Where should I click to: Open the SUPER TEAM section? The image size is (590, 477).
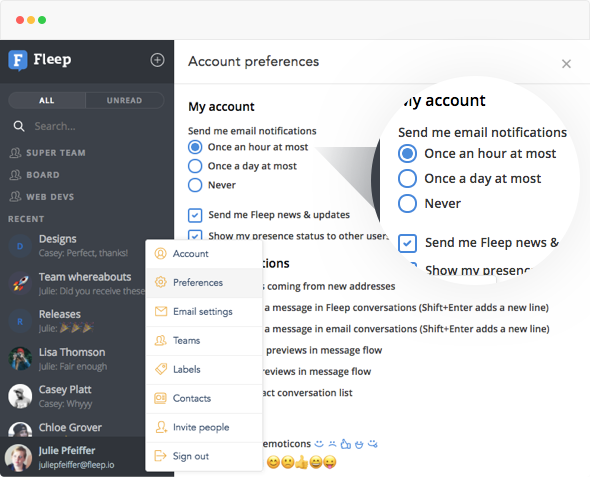coord(56,153)
